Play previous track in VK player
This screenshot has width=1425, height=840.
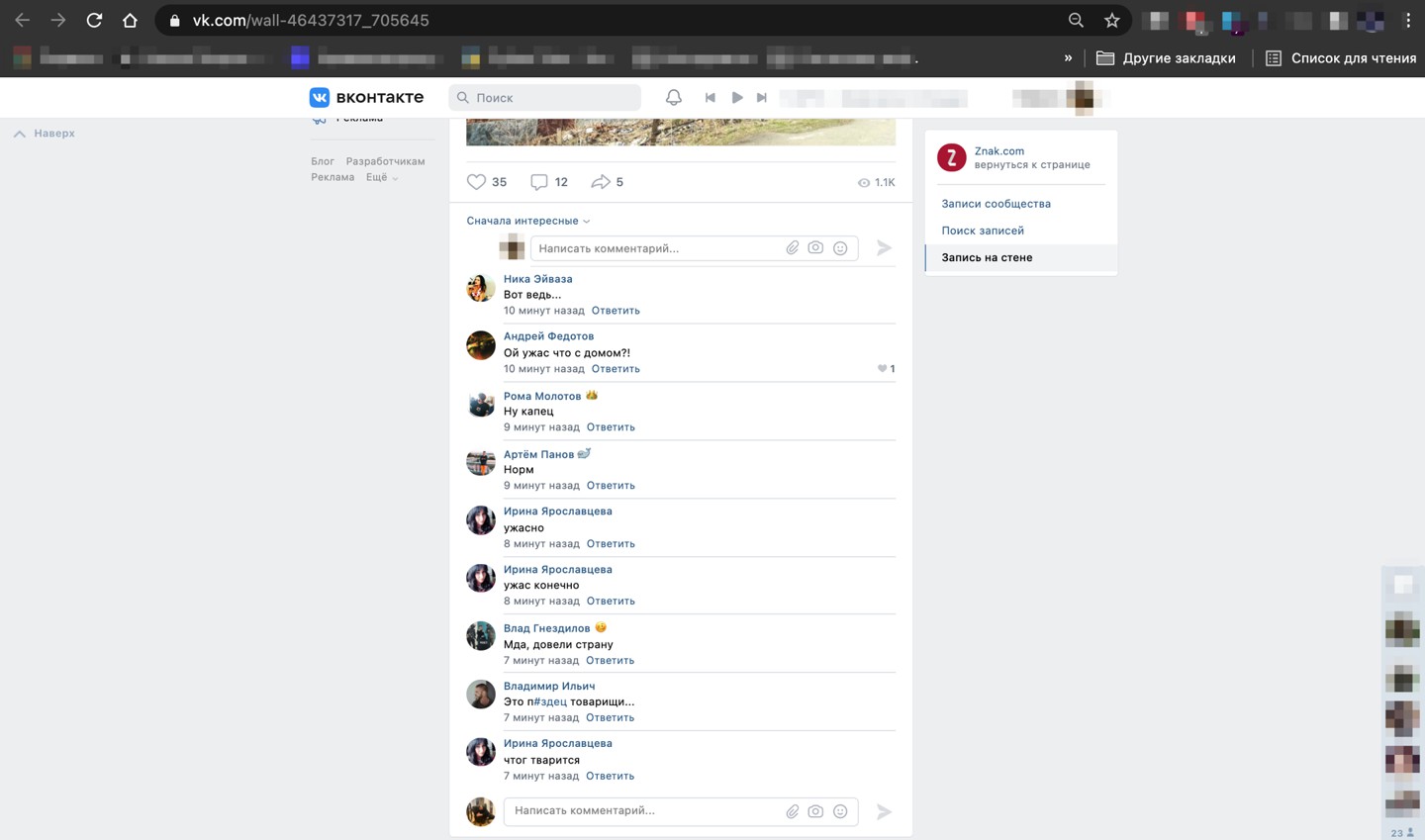coord(710,97)
